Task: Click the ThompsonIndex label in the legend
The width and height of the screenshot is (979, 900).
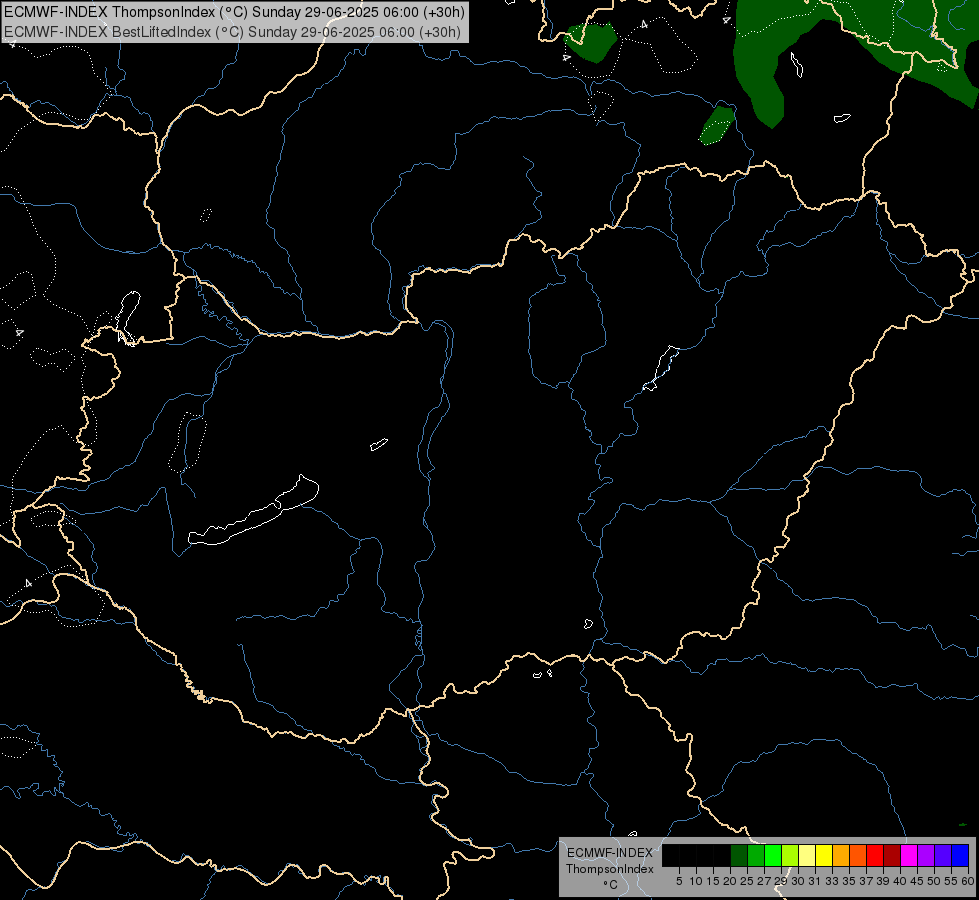Action: point(609,869)
